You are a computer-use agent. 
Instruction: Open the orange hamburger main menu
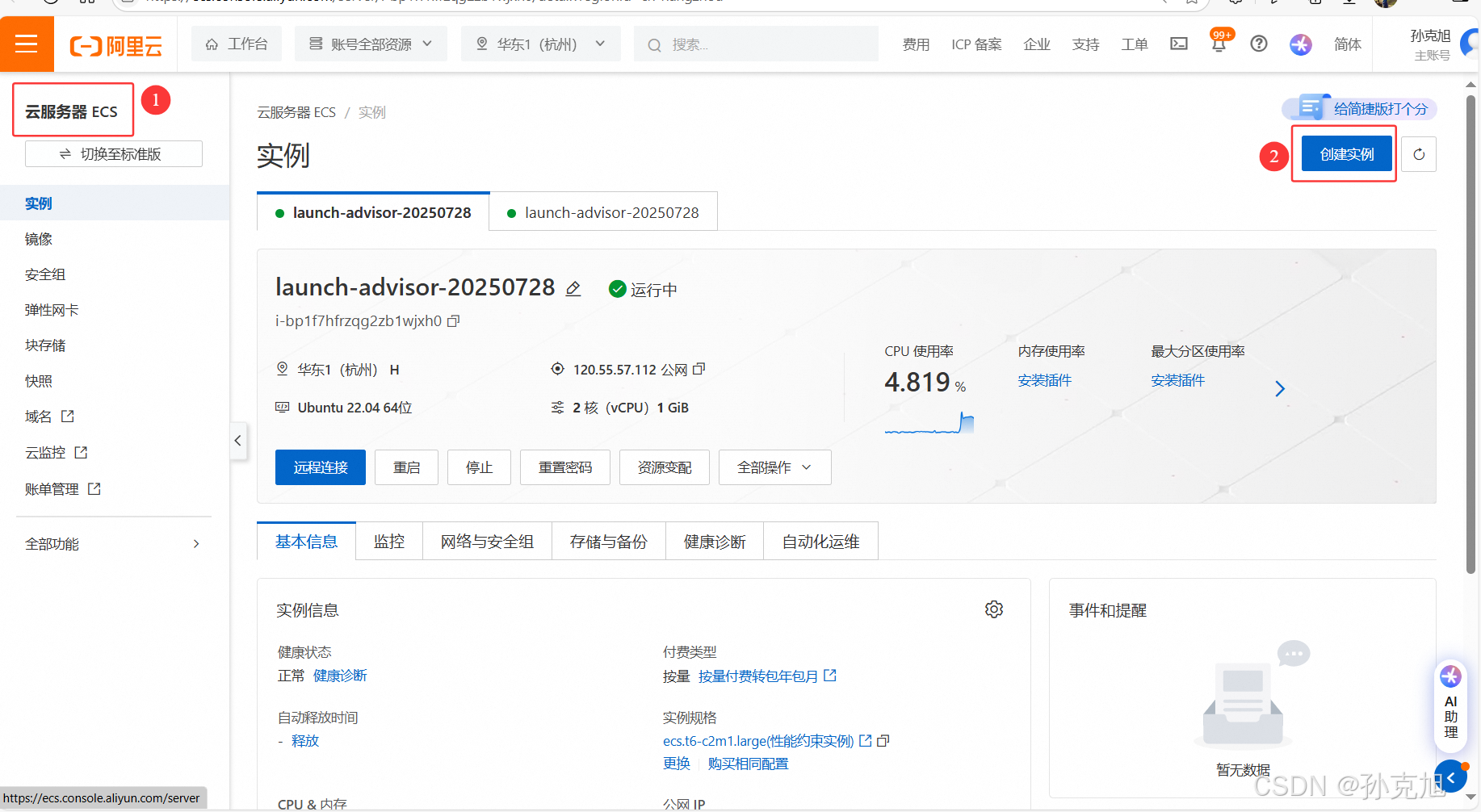coord(27,44)
